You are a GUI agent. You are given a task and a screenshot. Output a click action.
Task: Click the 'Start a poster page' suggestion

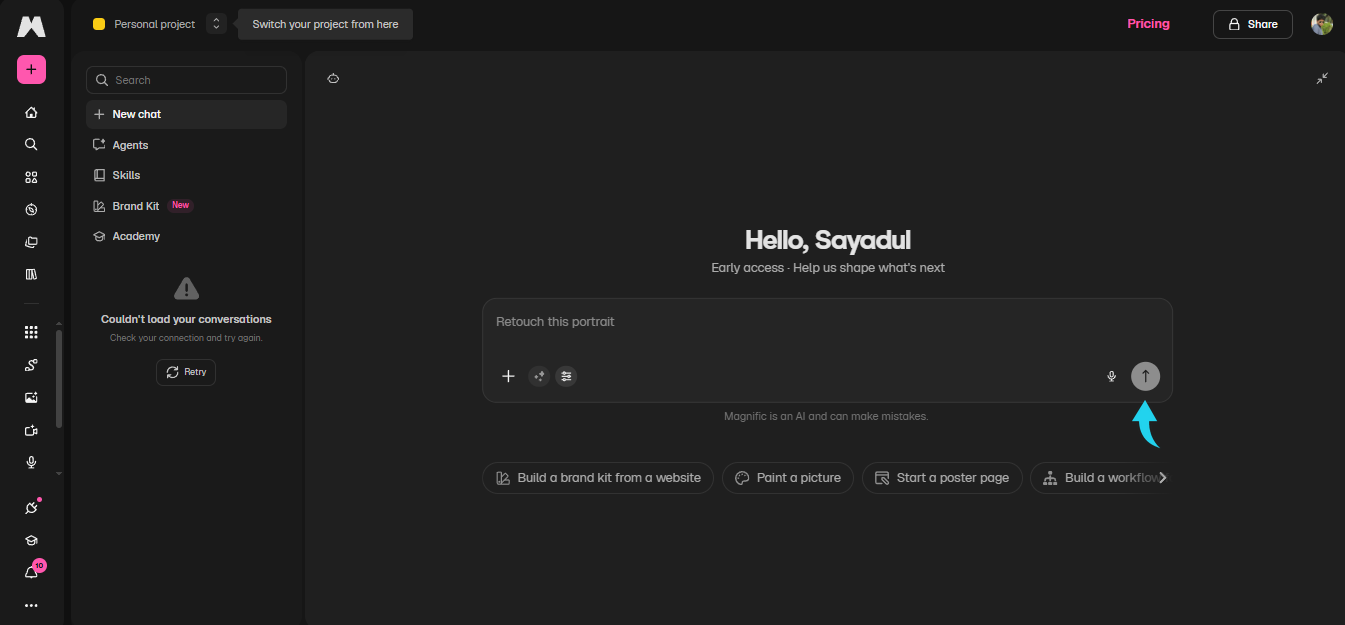point(942,478)
